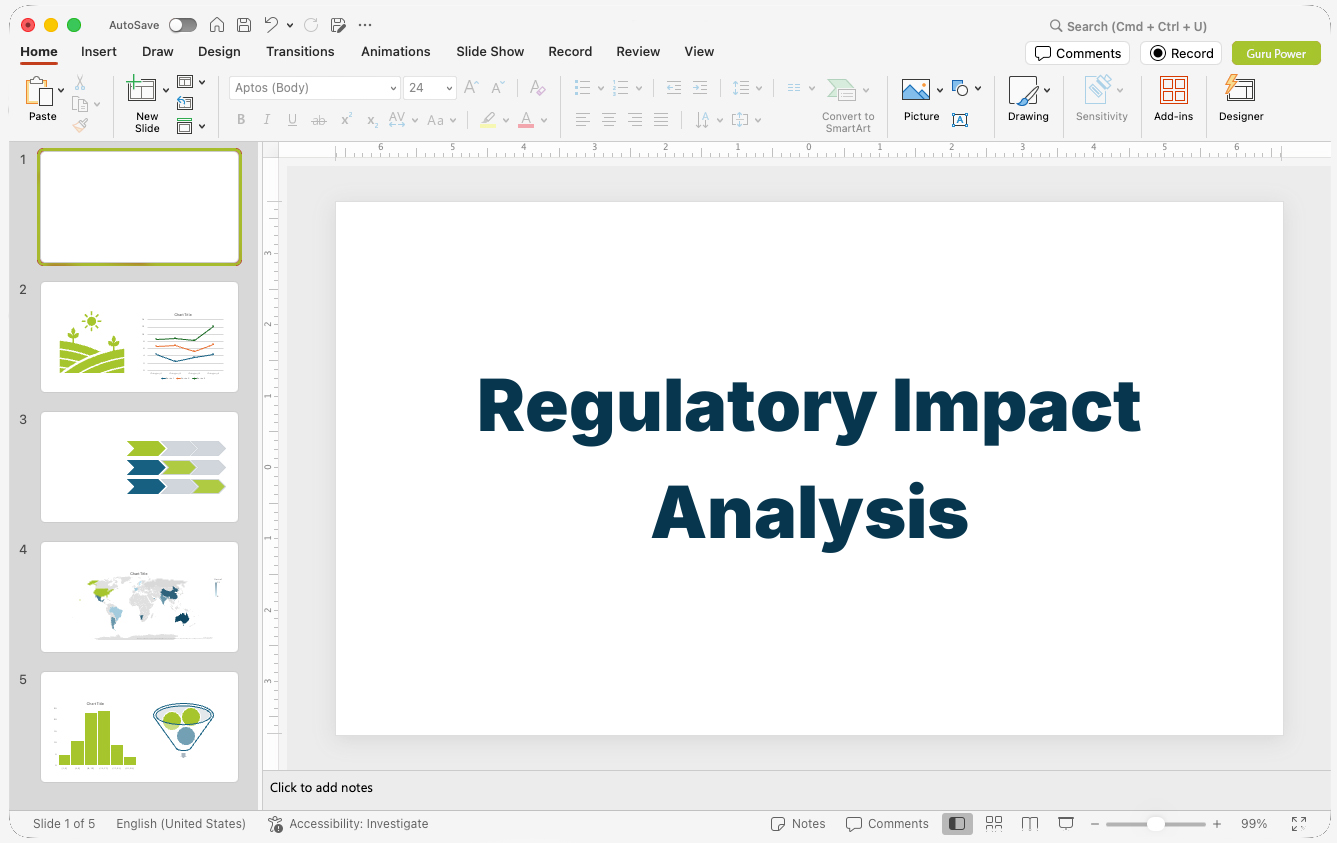Open the Review tab
The image size is (1337, 843).
click(638, 51)
